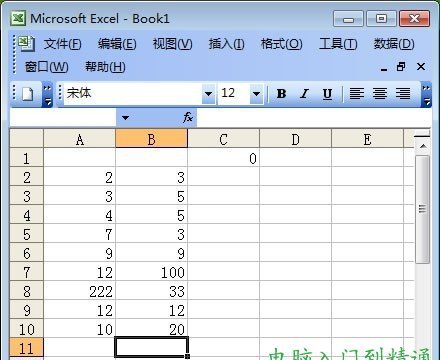This screenshot has height=360, width=440.
Task: Open the 数据(D) menu
Action: click(x=394, y=44)
